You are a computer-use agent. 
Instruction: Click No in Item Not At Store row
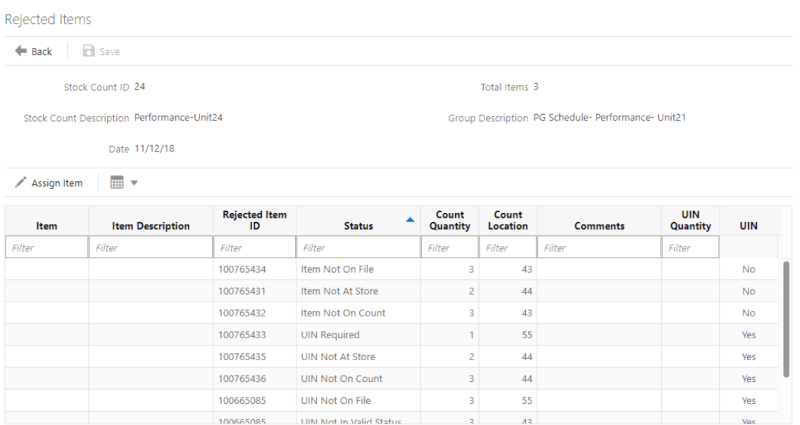(748, 291)
